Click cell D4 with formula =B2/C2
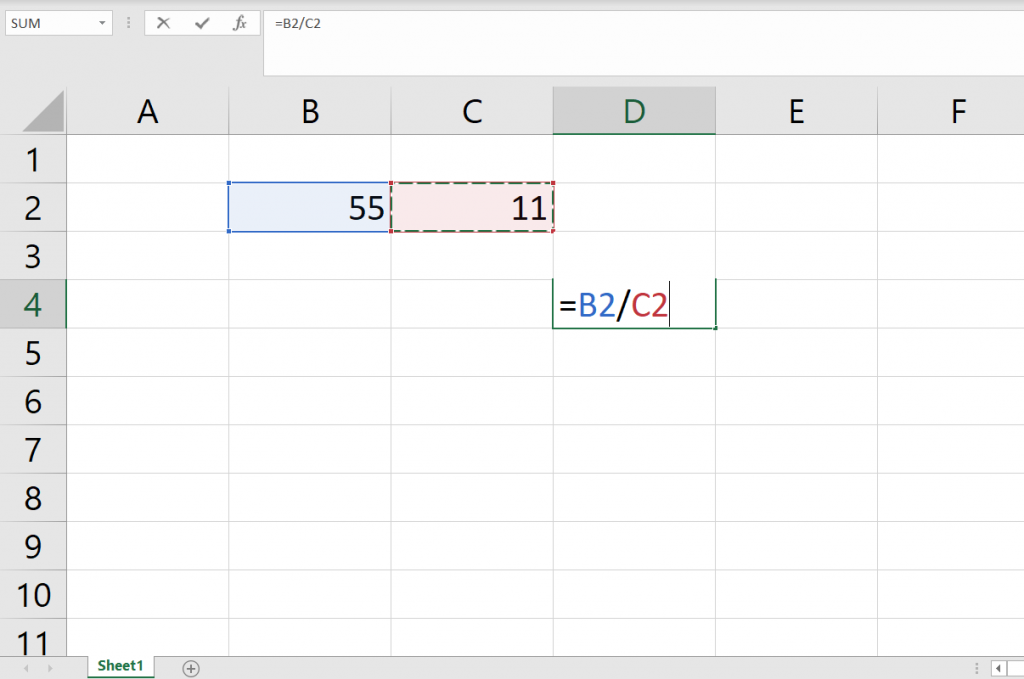 coord(634,304)
